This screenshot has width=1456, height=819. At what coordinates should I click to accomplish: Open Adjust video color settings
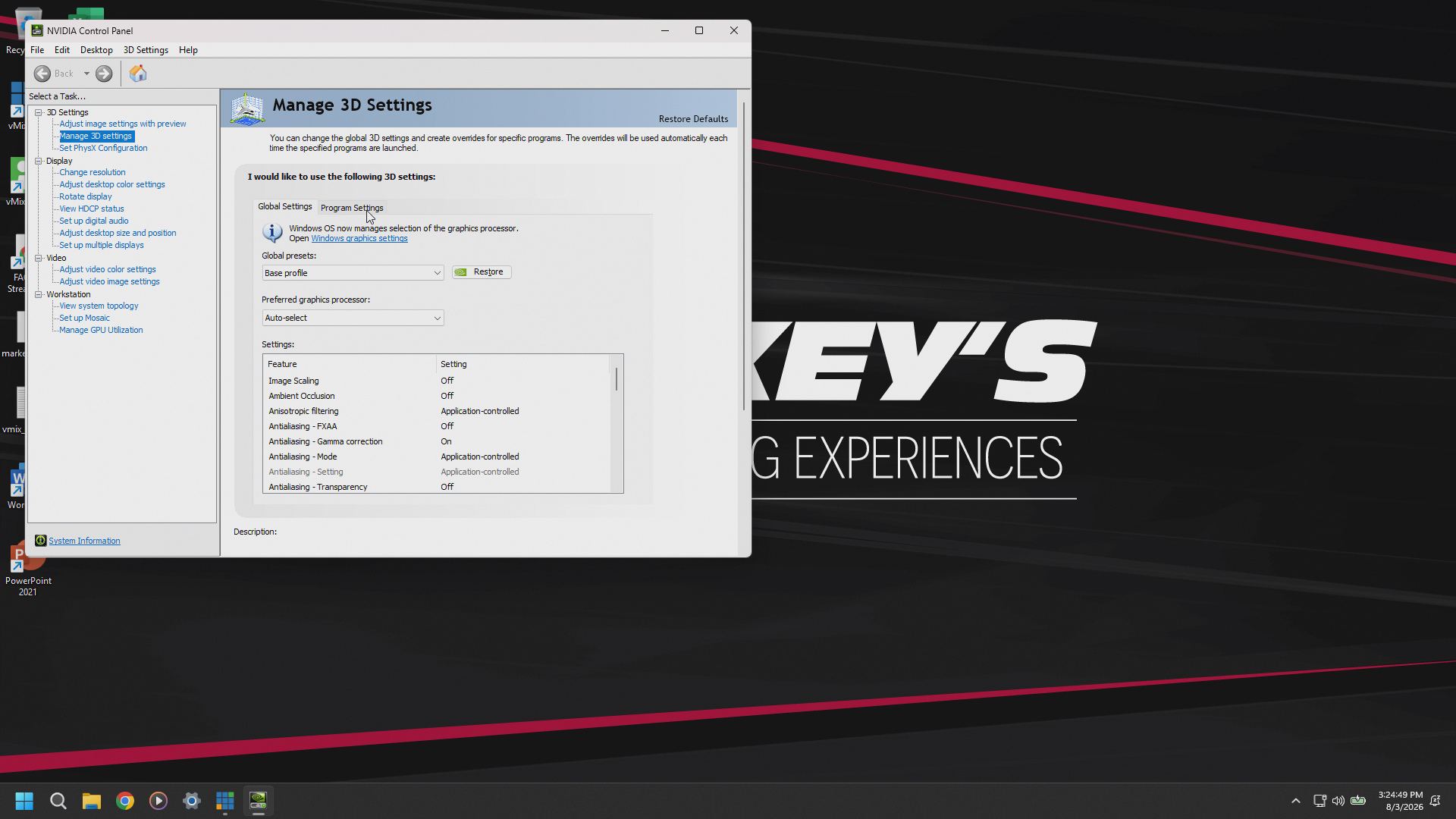108,269
